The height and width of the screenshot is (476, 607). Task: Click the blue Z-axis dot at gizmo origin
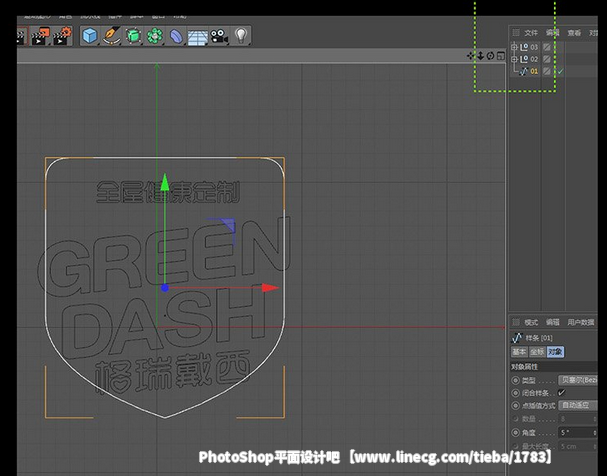165,288
